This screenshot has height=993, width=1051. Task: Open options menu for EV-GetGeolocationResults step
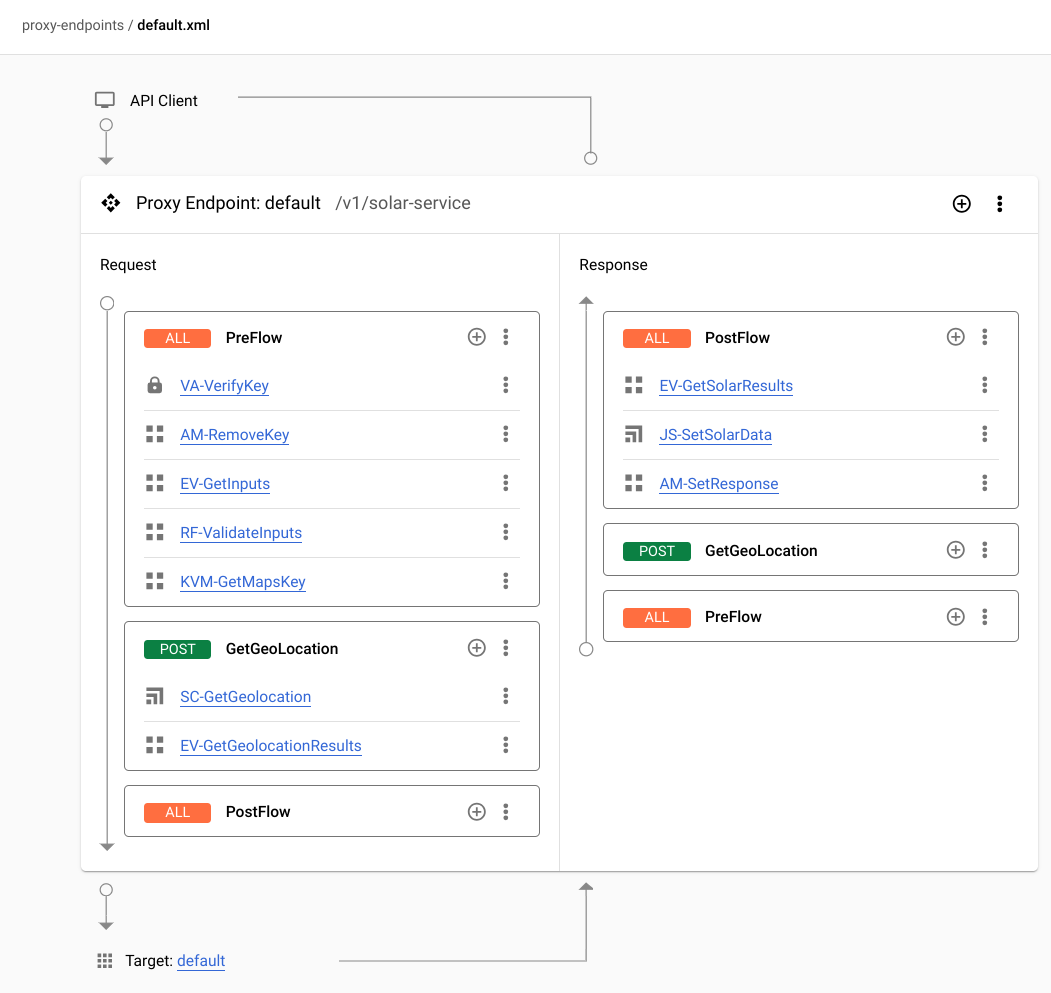pos(506,745)
